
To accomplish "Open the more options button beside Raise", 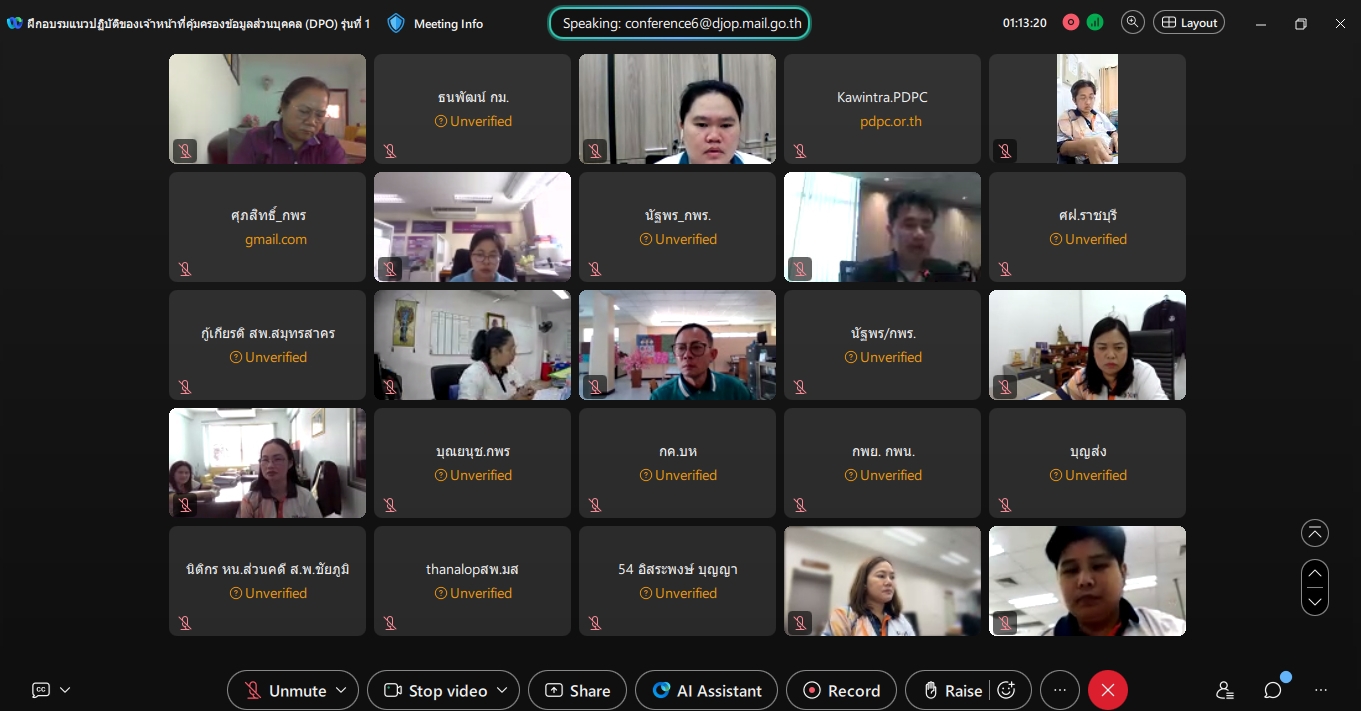I will [1060, 690].
